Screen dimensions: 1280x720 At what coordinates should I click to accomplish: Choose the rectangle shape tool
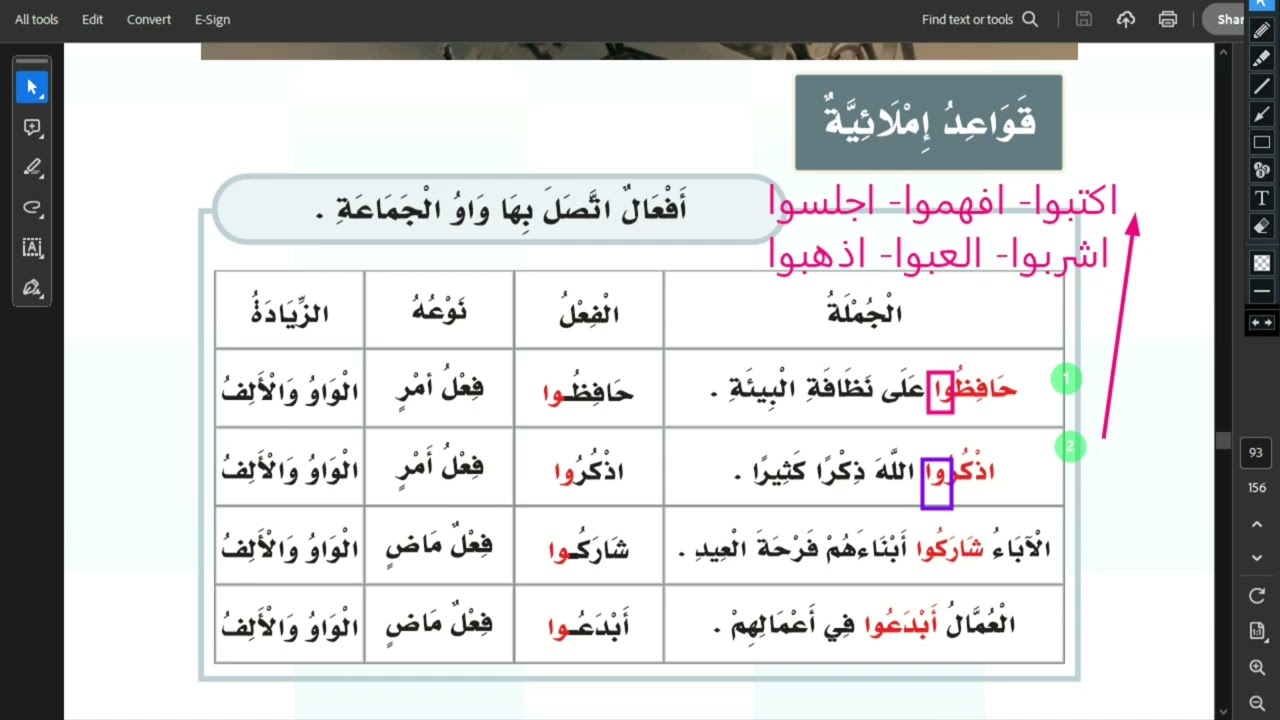pyautogui.click(x=1262, y=142)
